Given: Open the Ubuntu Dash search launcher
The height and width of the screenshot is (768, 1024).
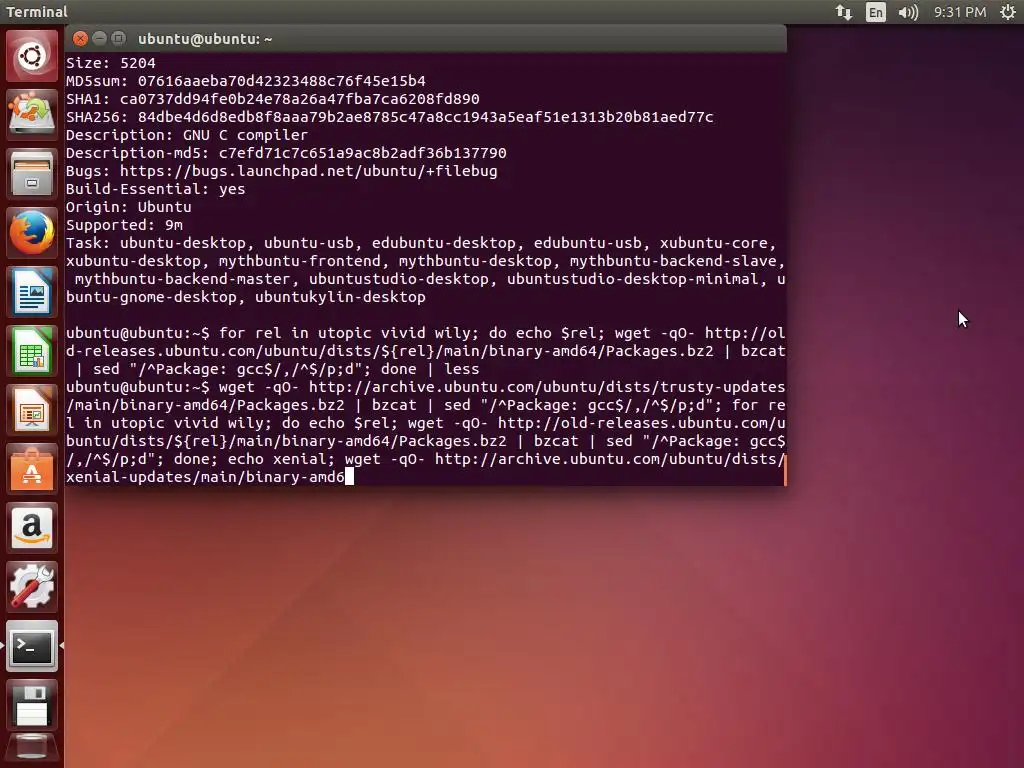Looking at the screenshot, I should pos(31,56).
